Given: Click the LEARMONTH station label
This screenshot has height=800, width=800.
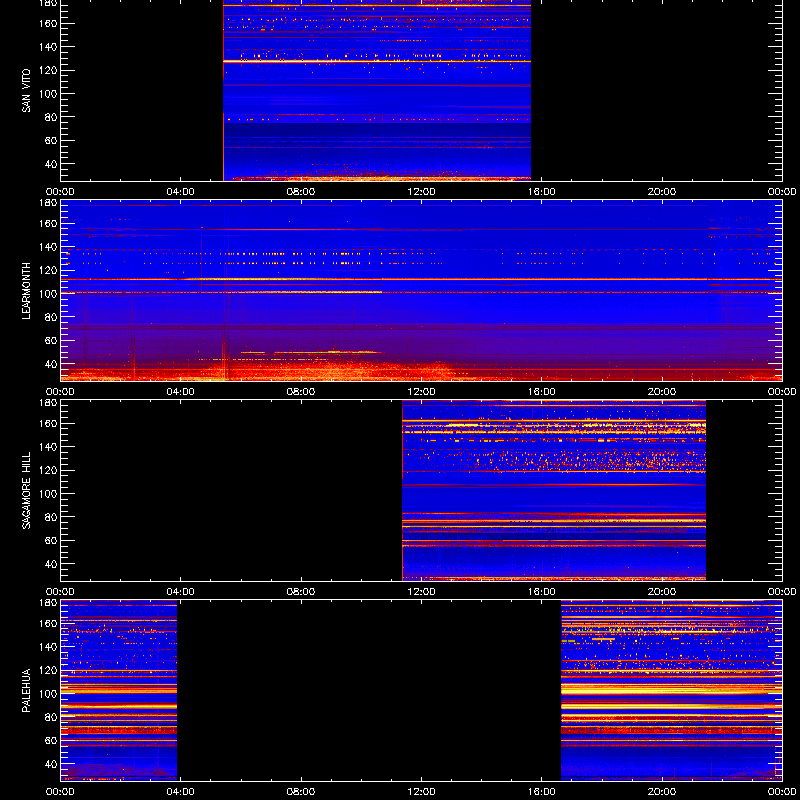Looking at the screenshot, I should pyautogui.click(x=26, y=291).
